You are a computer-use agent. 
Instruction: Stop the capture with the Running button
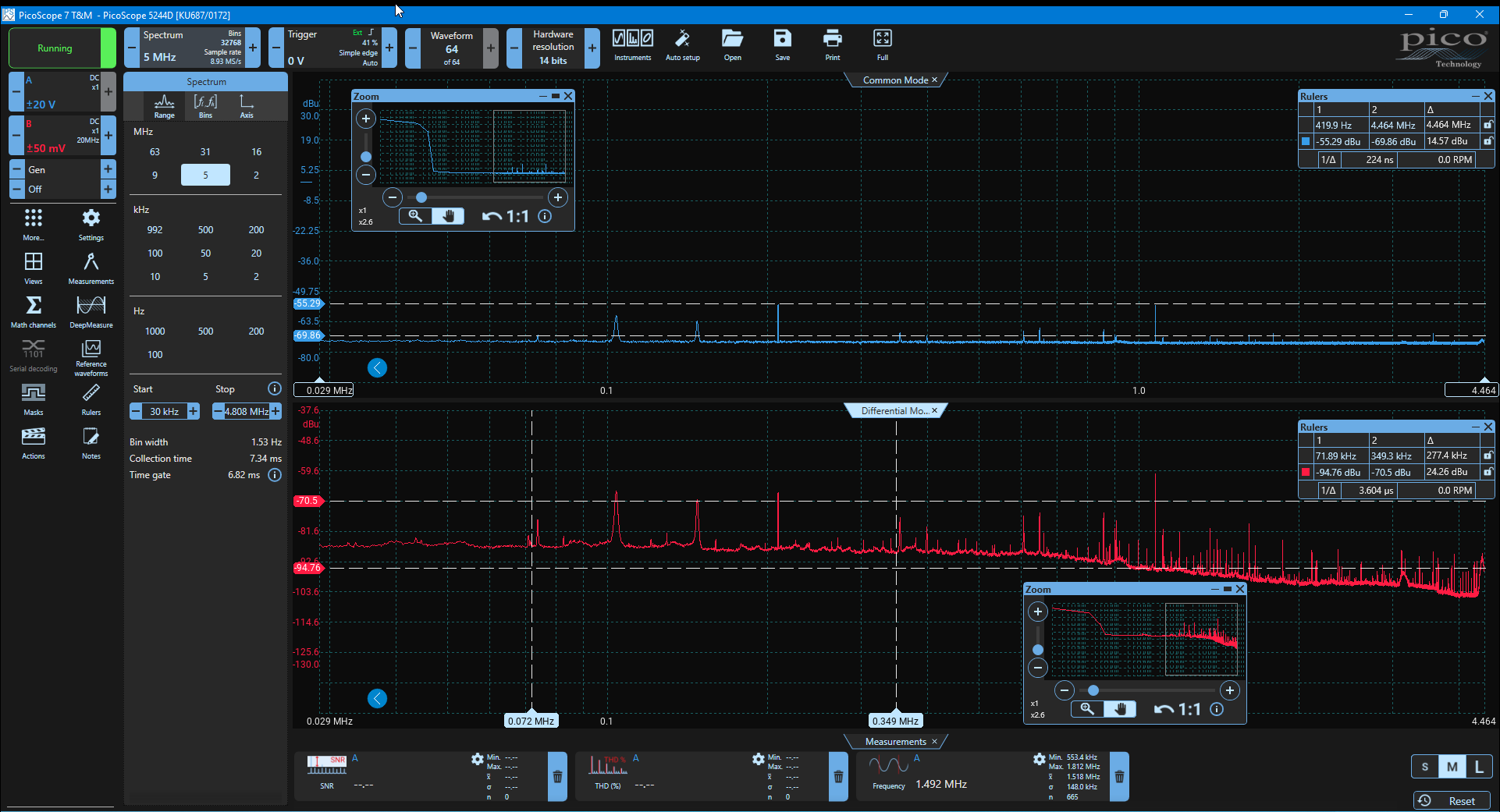[x=62, y=48]
